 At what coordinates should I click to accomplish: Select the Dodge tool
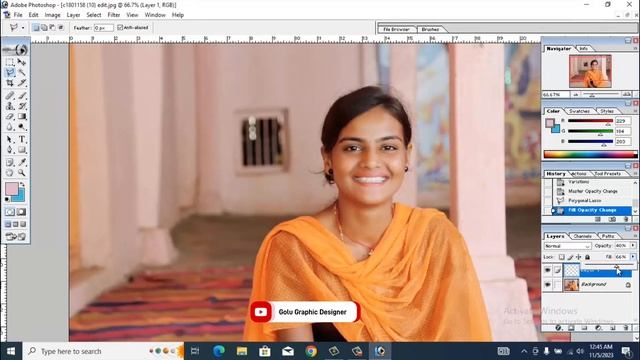22,127
